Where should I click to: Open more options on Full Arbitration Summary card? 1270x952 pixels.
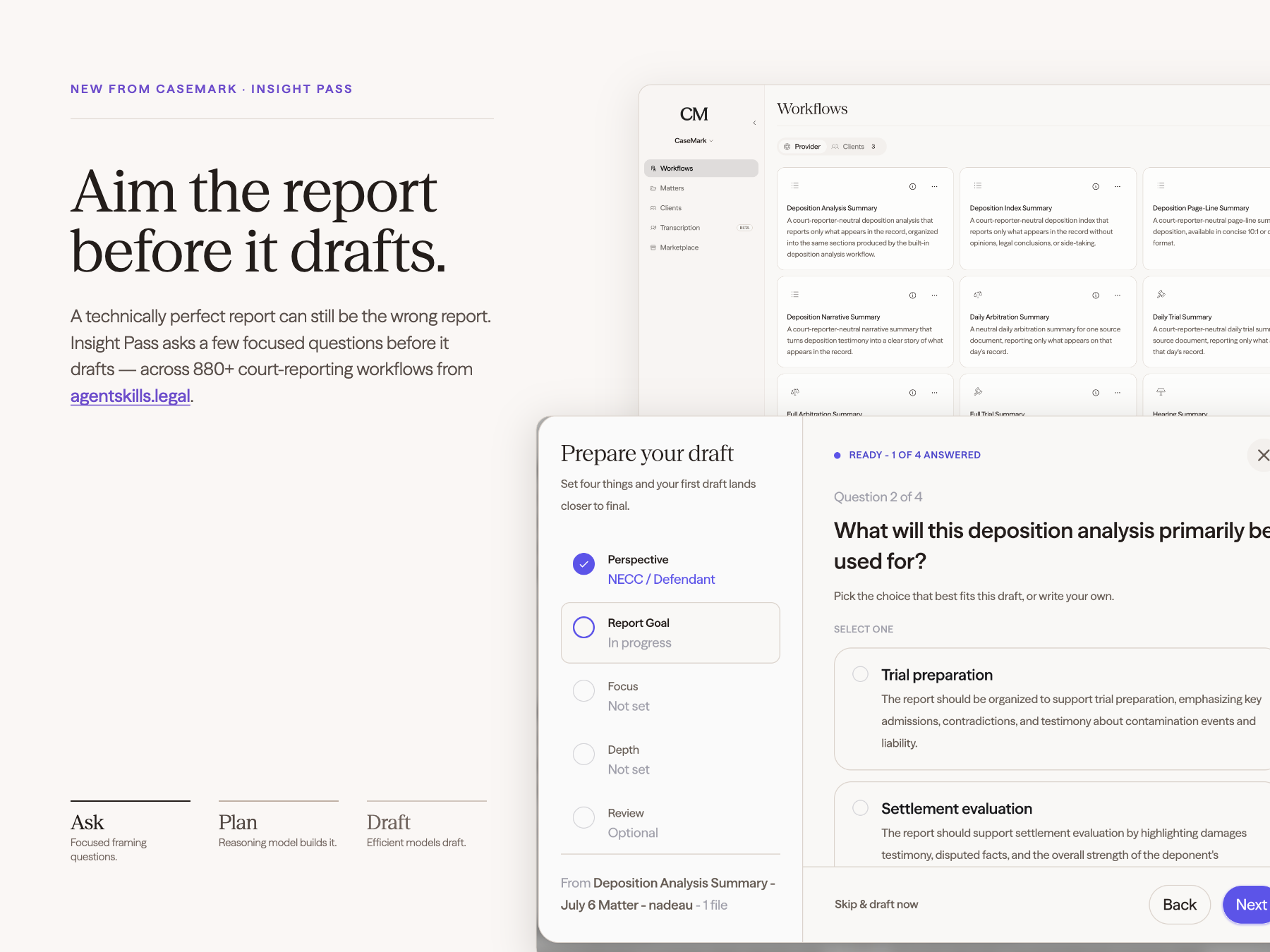tap(934, 392)
